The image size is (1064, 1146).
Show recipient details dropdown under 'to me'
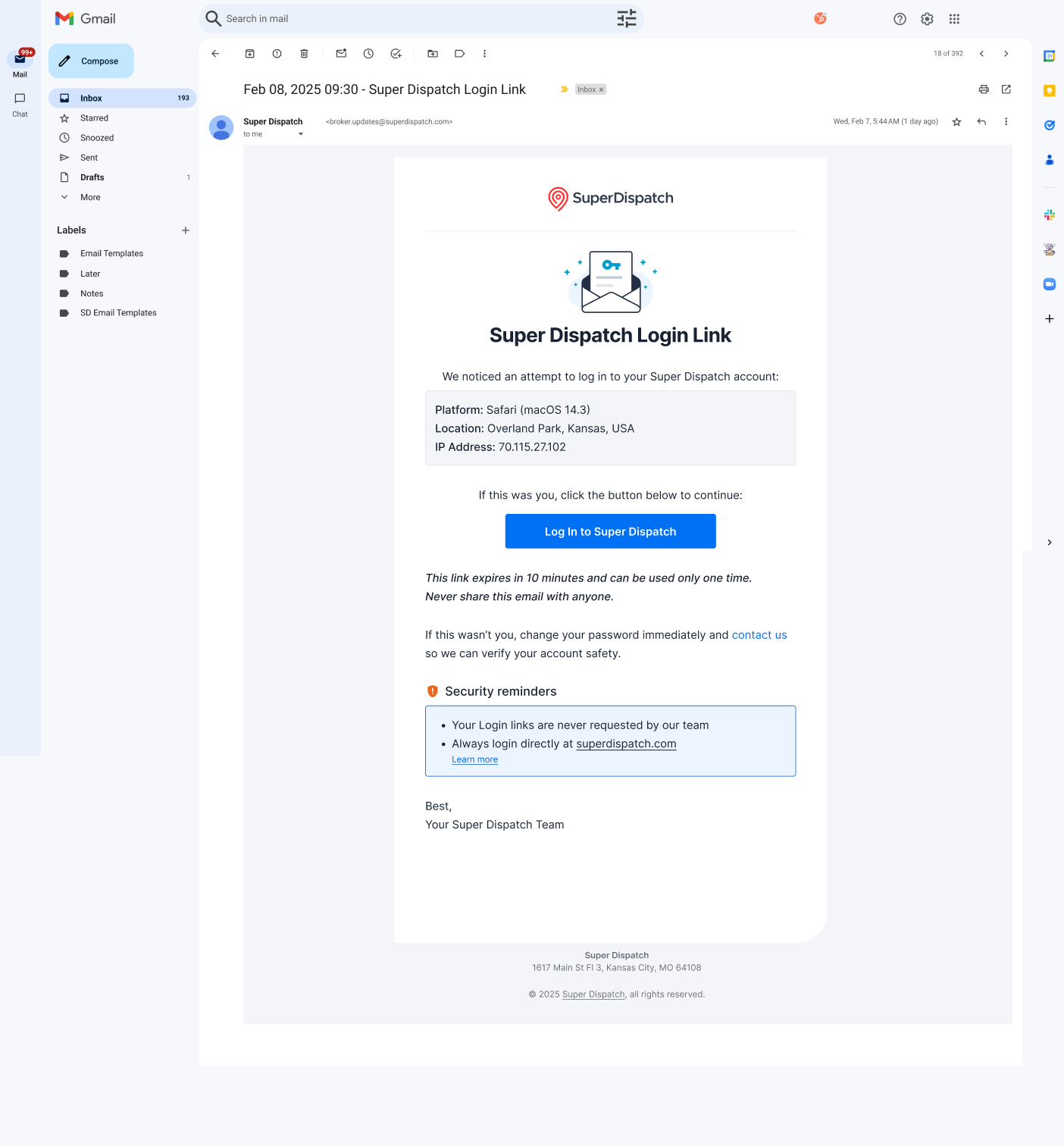(301, 134)
